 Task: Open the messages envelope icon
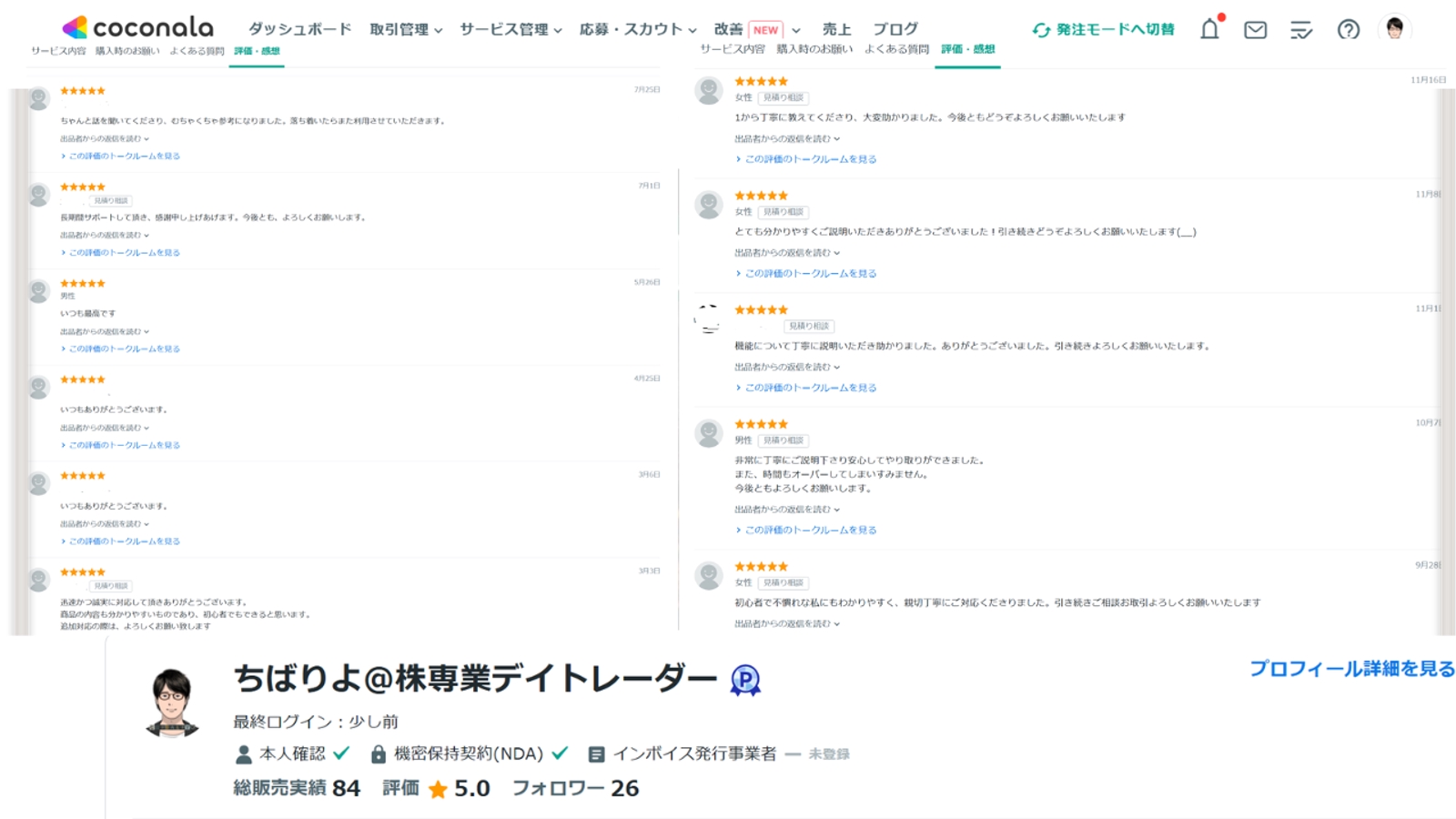pyautogui.click(x=1256, y=30)
